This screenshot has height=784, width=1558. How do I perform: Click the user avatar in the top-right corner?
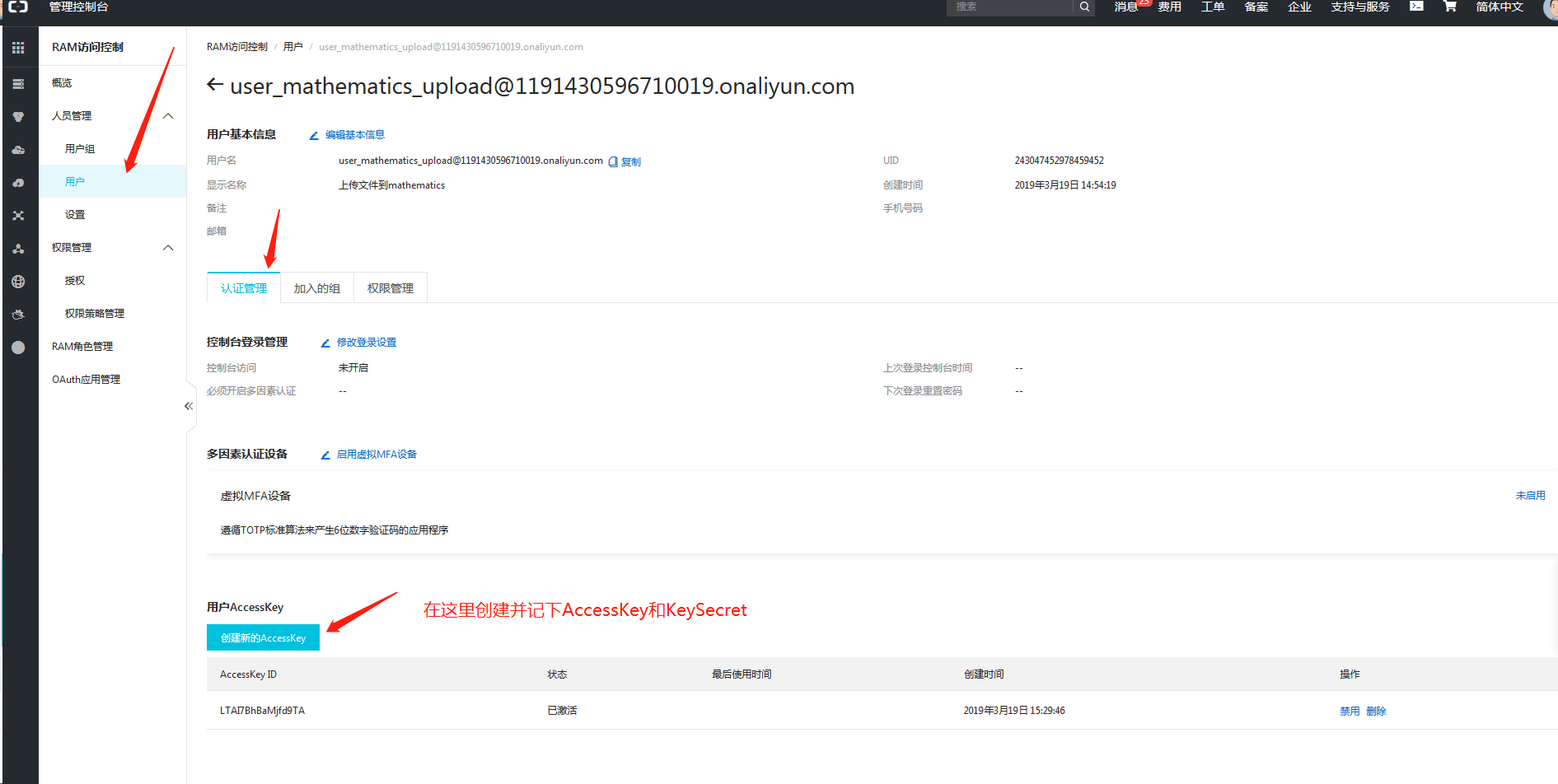1551,10
